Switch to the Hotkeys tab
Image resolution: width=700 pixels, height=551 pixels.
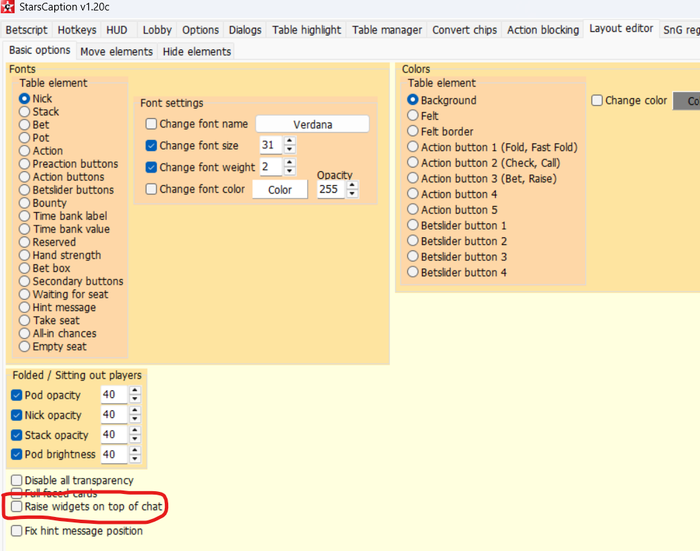pos(77,30)
